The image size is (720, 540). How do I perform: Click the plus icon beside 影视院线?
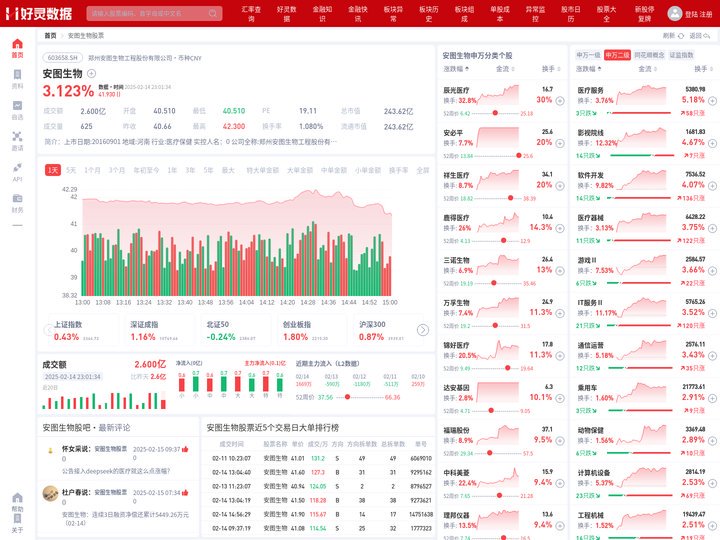712,143
